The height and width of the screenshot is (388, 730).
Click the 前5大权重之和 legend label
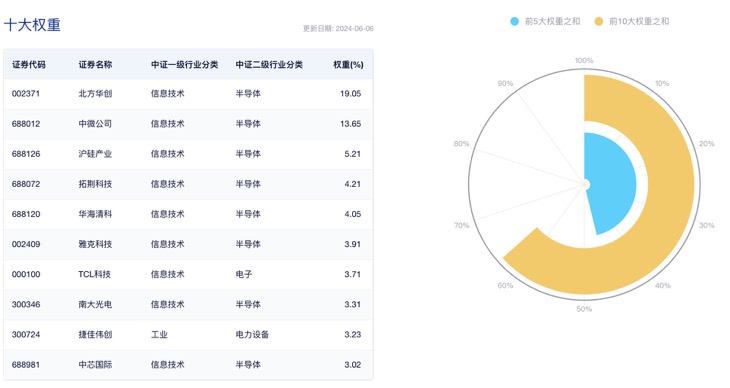pyautogui.click(x=553, y=21)
